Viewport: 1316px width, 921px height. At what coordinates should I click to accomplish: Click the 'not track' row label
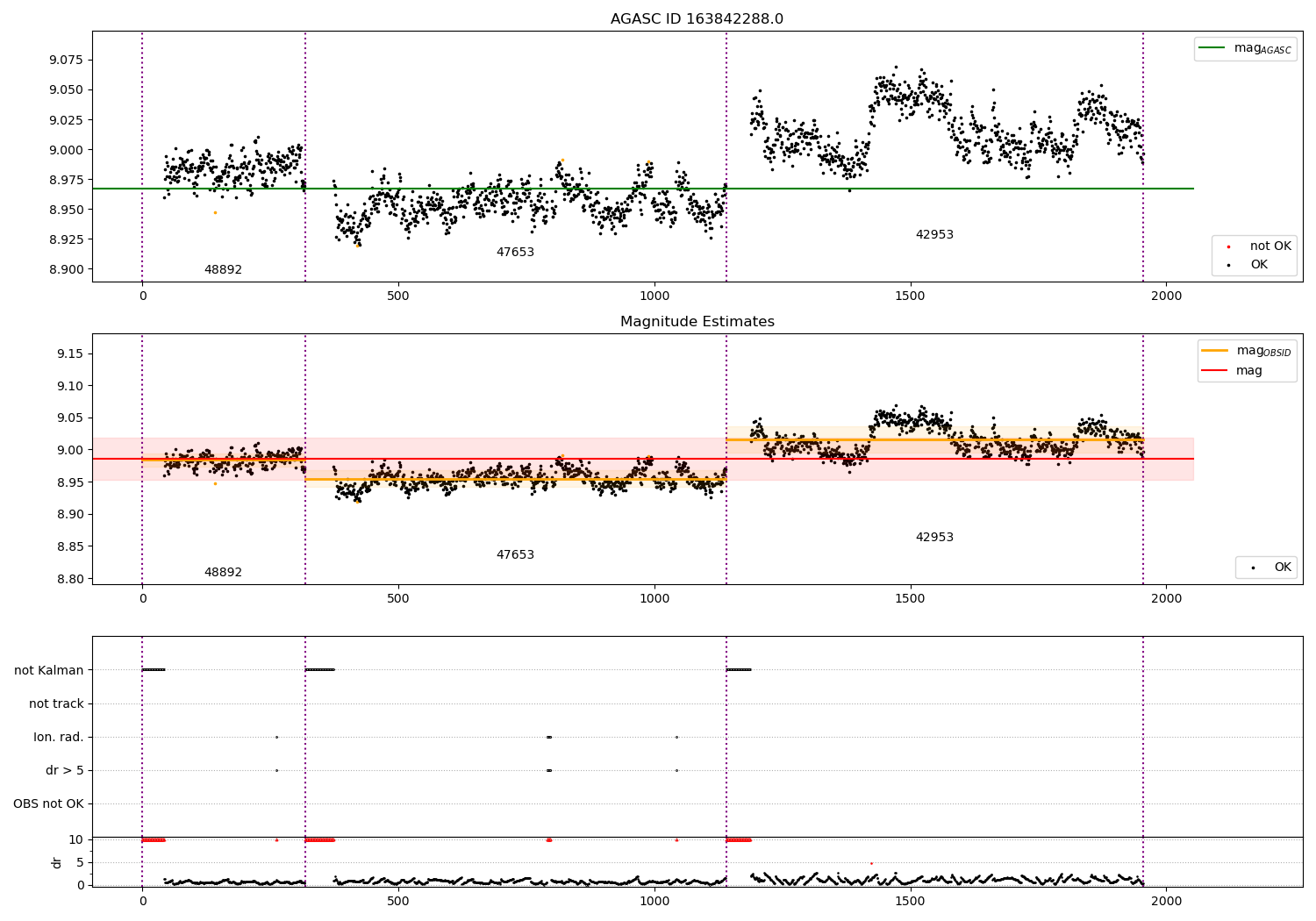56,704
